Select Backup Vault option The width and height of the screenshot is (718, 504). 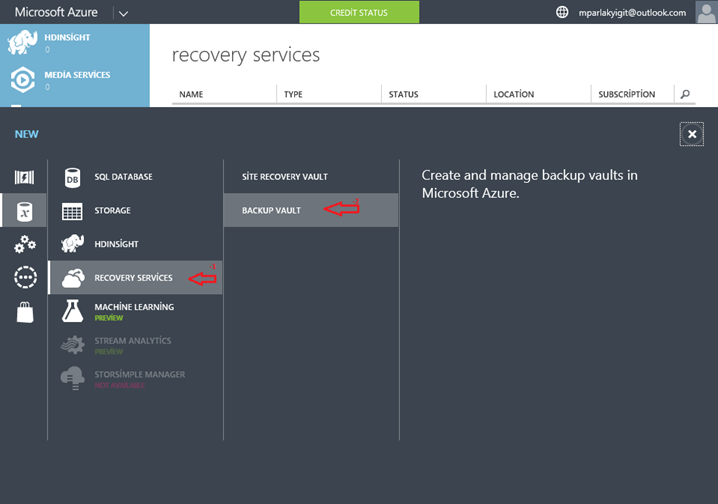pyautogui.click(x=311, y=210)
